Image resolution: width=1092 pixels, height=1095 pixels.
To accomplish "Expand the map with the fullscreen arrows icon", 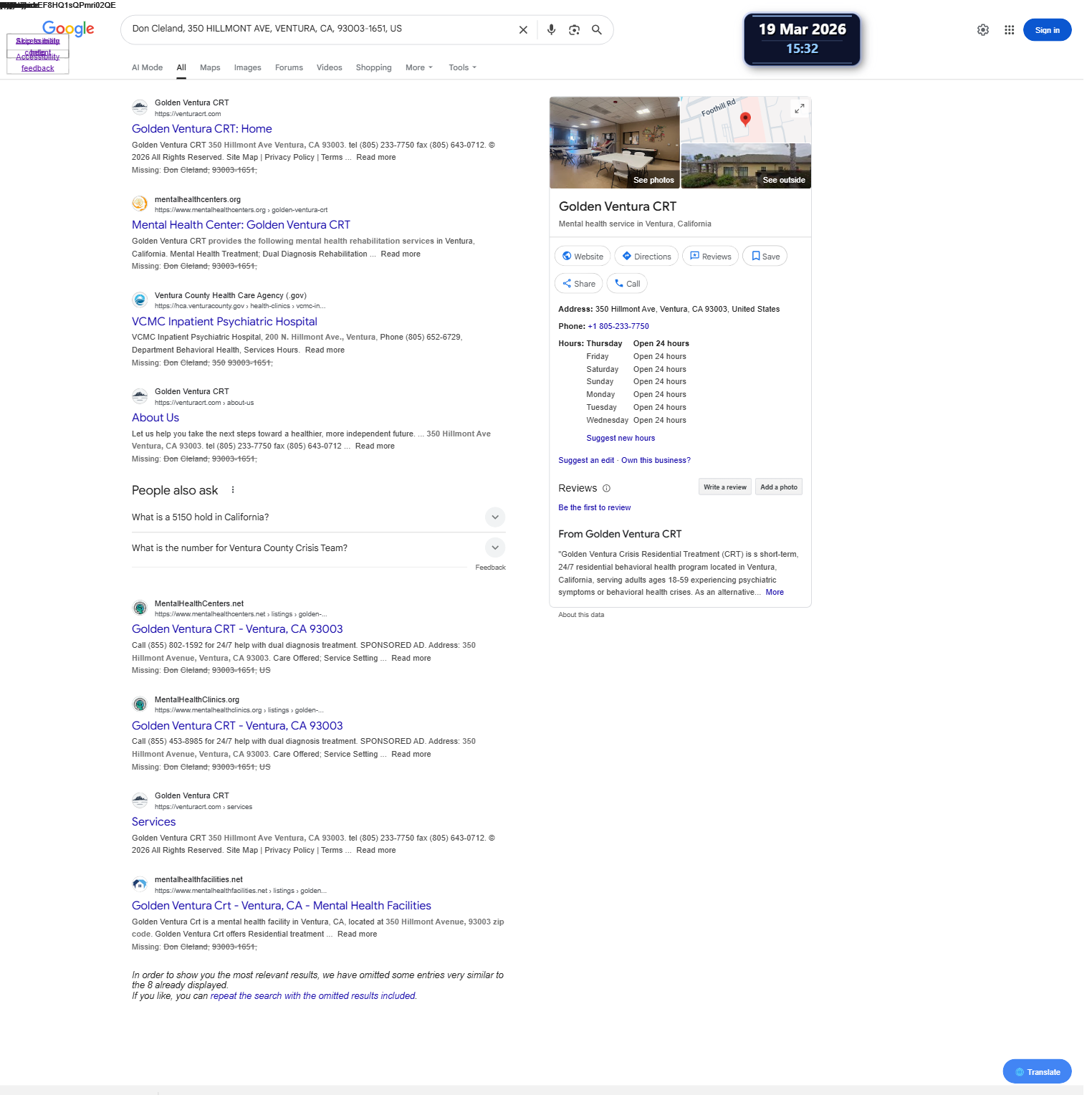I will point(800,108).
